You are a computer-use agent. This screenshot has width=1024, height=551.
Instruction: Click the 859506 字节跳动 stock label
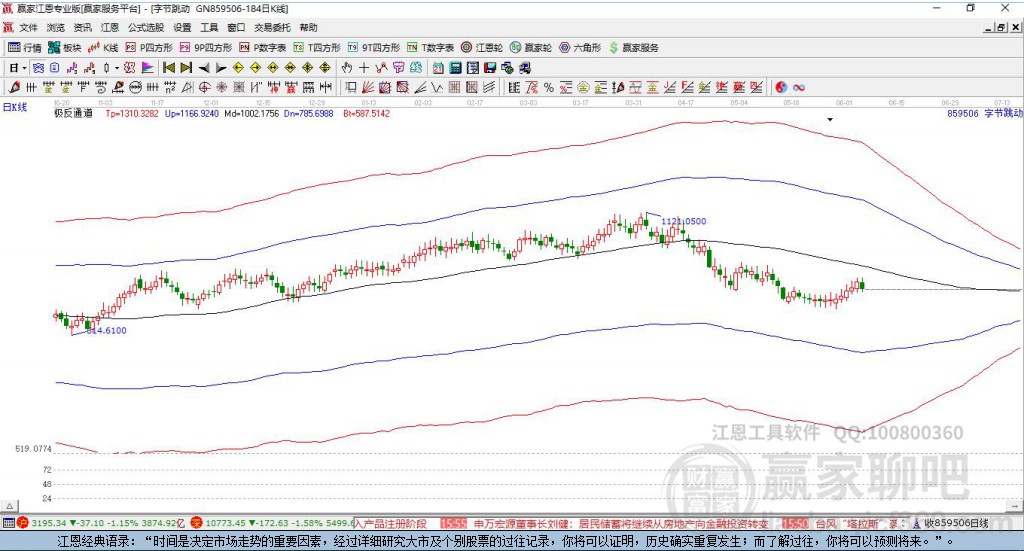pyautogui.click(x=984, y=114)
